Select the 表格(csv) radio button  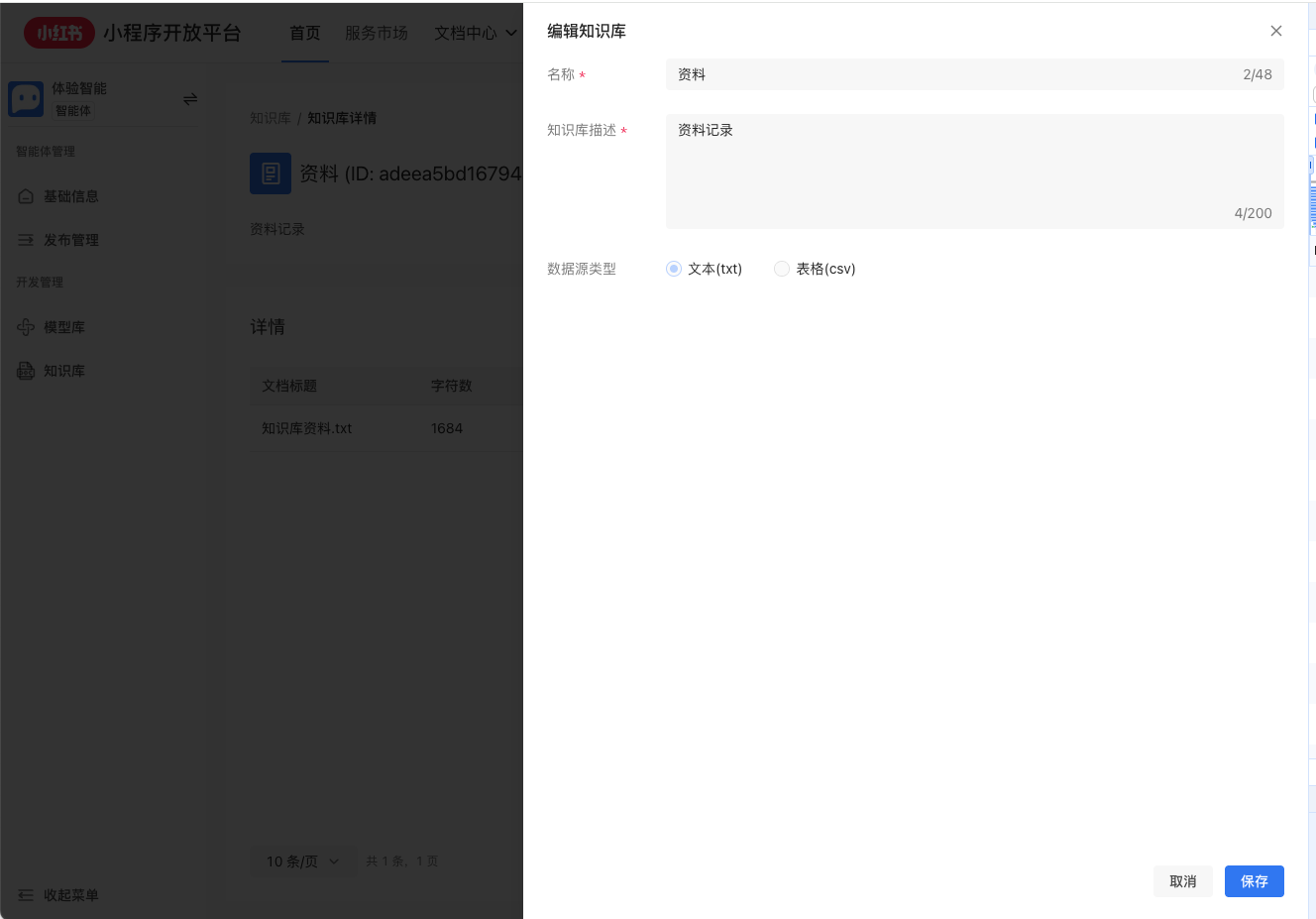pos(782,269)
